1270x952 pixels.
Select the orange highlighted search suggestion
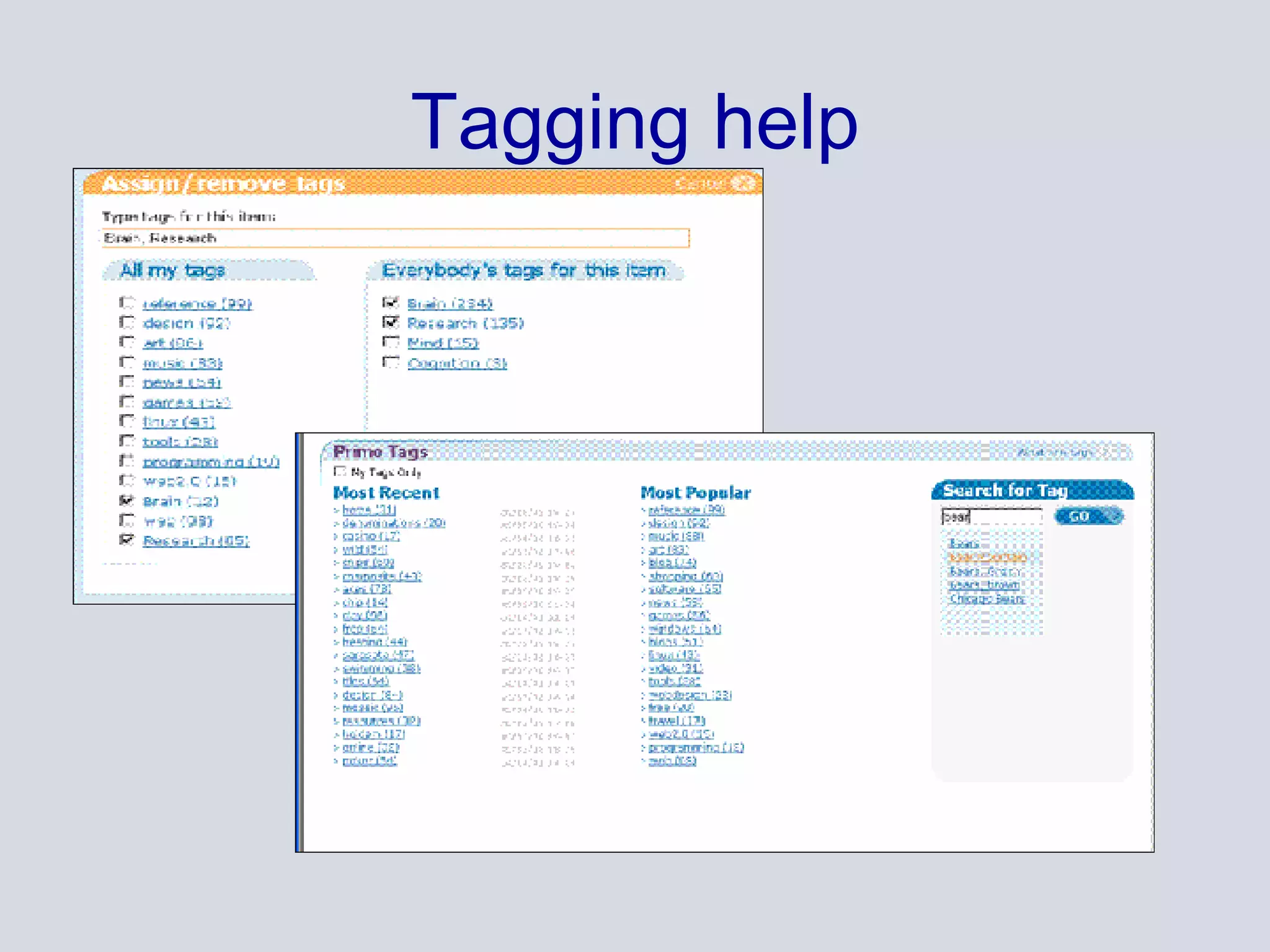(988, 557)
